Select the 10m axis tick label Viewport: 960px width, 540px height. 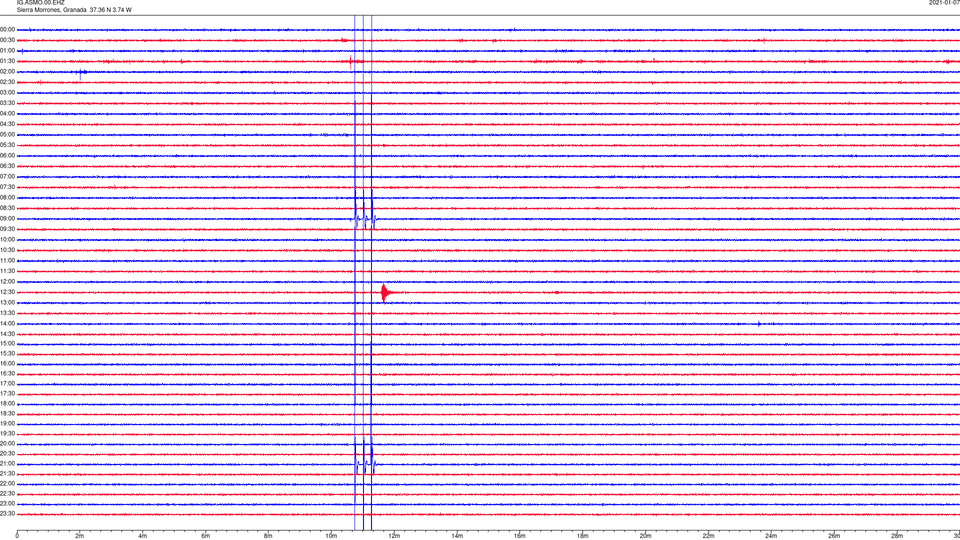coord(331,536)
